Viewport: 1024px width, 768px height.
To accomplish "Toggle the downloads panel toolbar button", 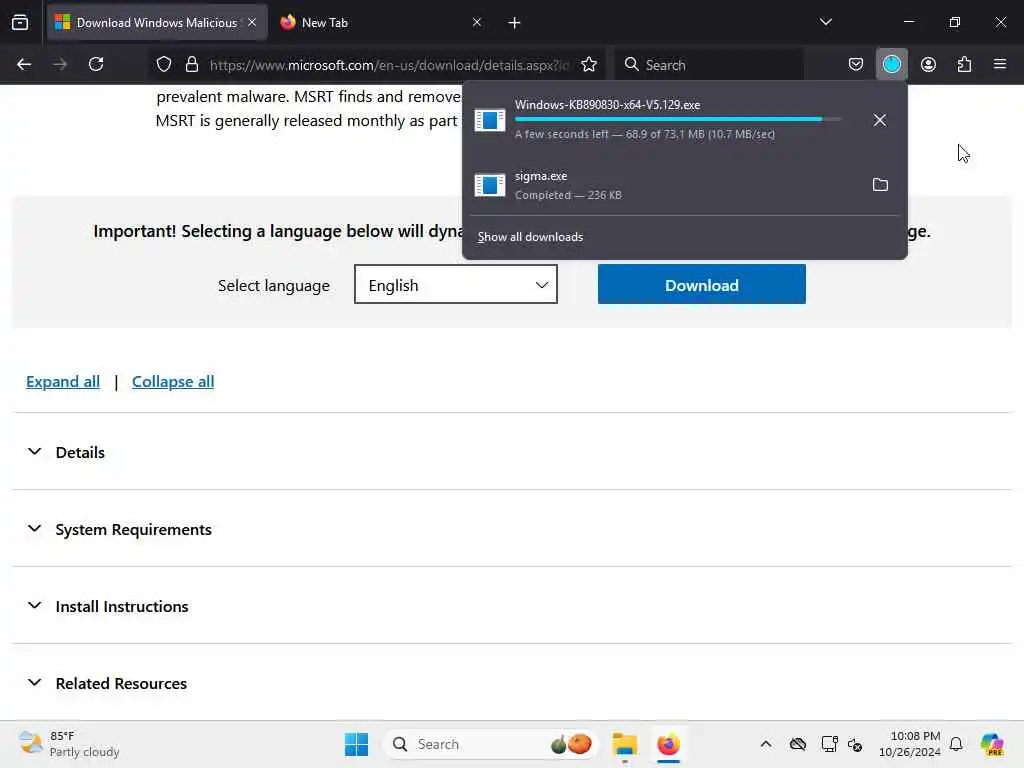I will coord(891,65).
